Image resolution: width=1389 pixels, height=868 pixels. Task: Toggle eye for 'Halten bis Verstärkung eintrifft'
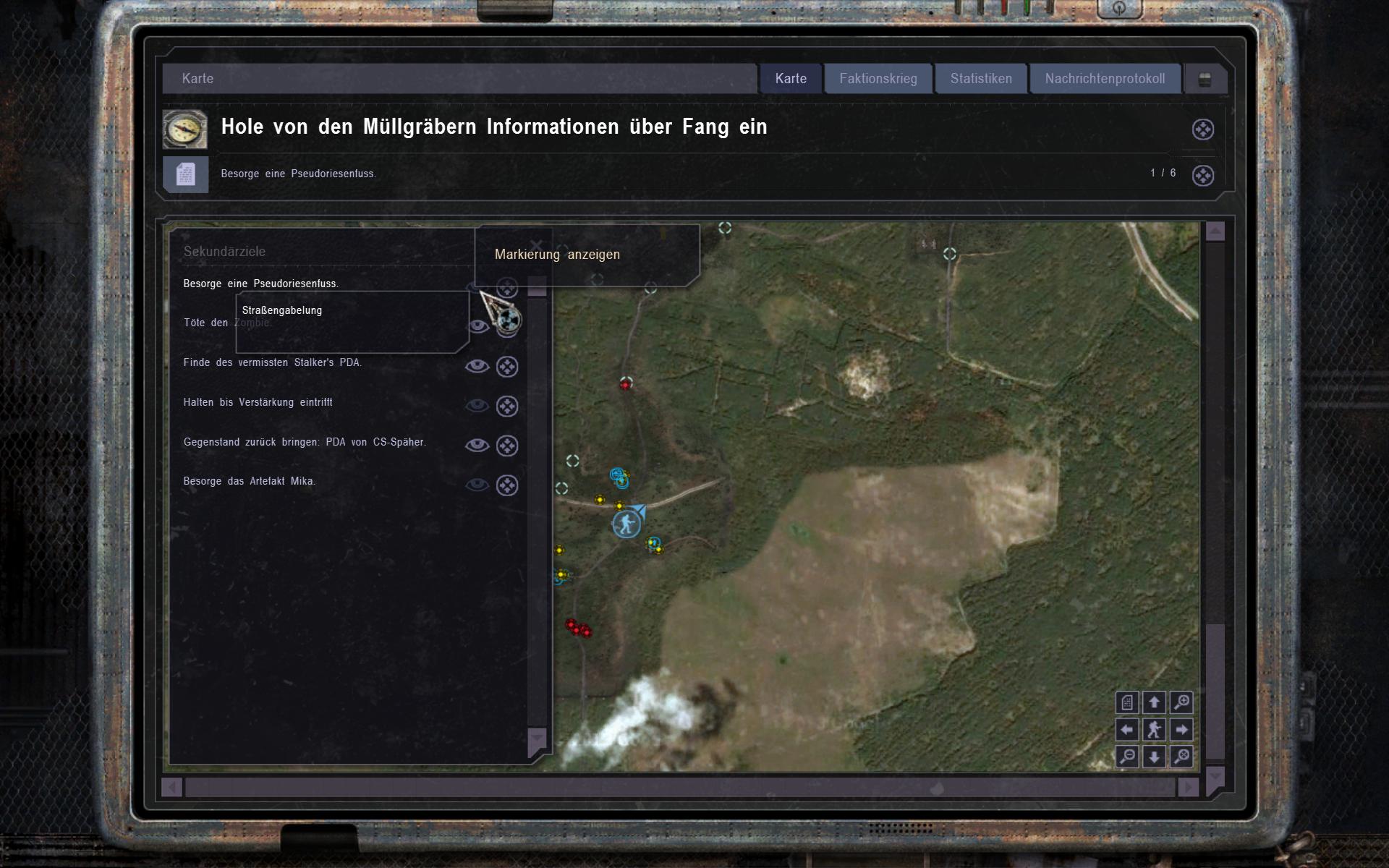click(477, 406)
